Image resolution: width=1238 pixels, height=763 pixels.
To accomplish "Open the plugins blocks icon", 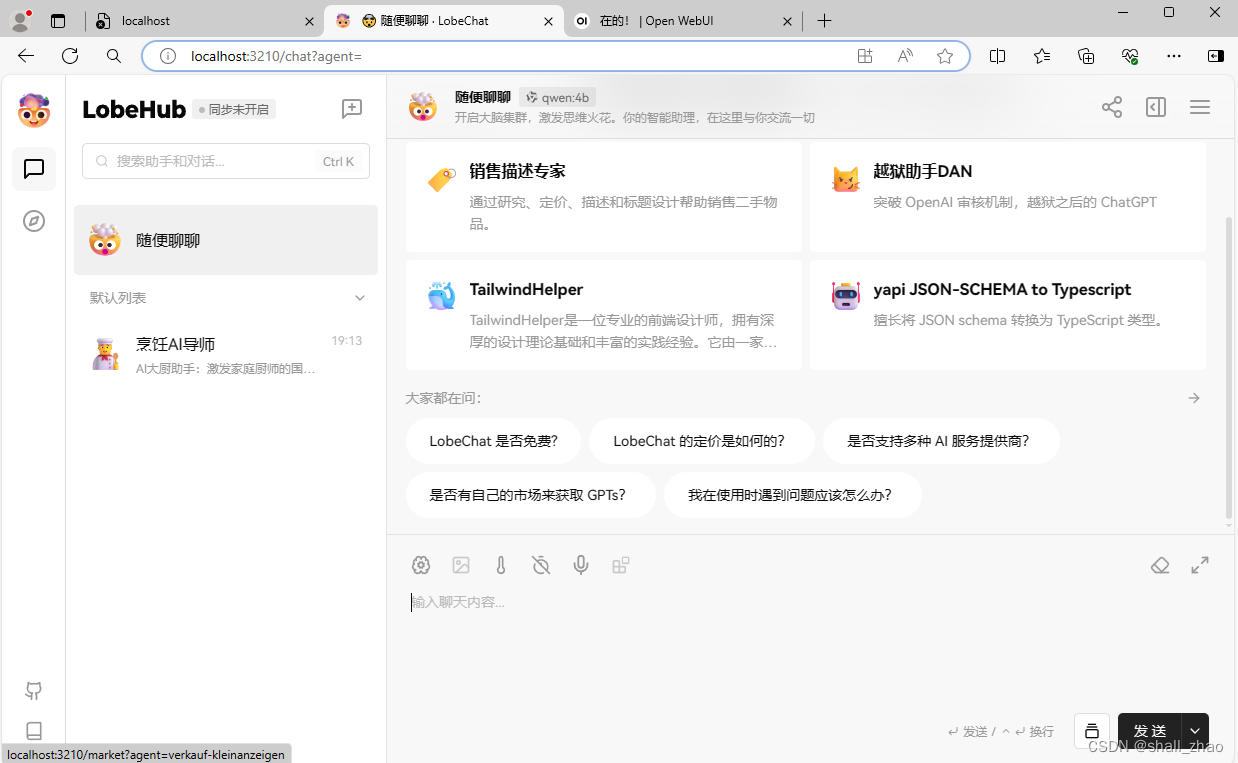I will [x=621, y=565].
